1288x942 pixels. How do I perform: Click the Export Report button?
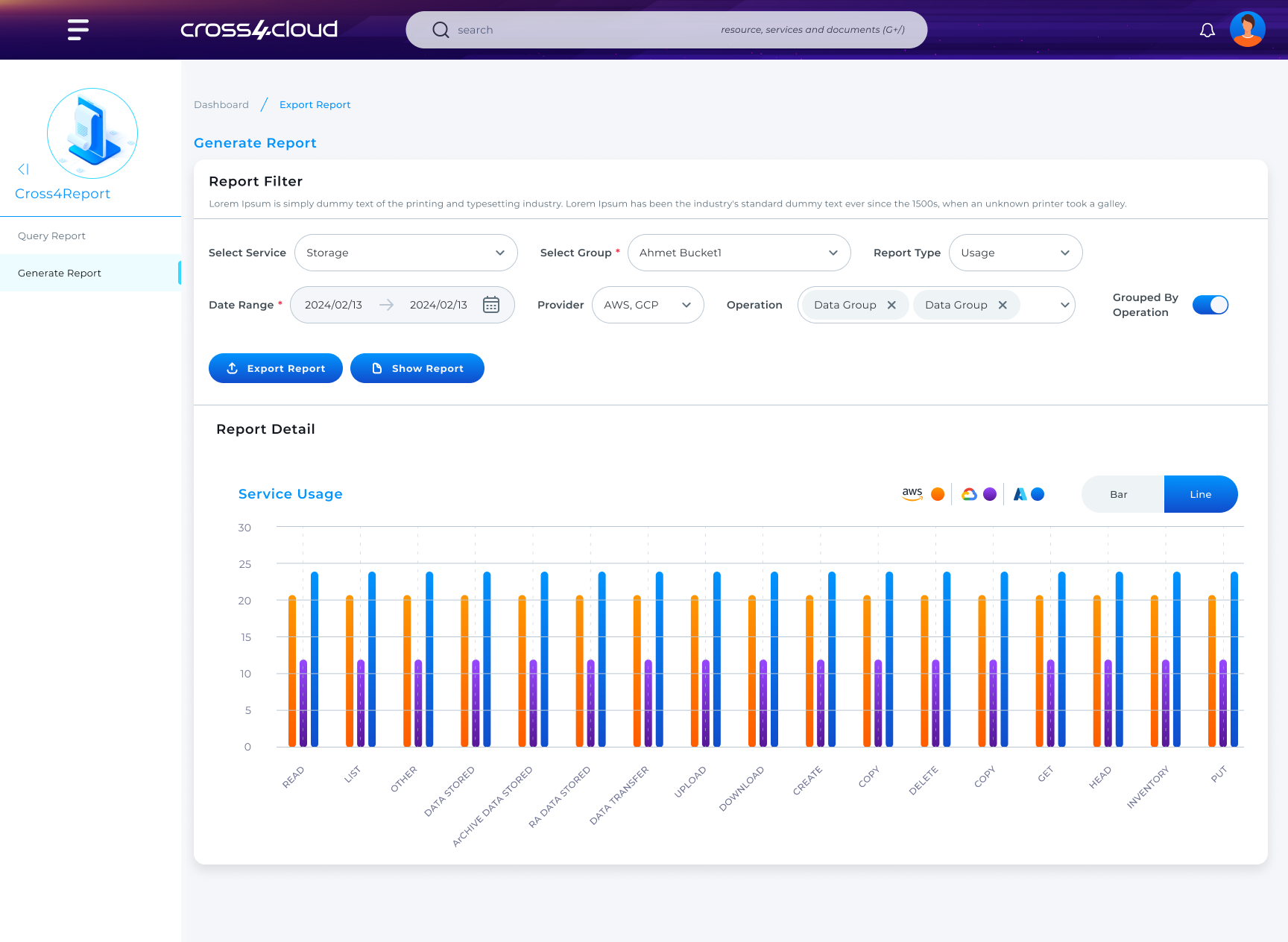[275, 368]
